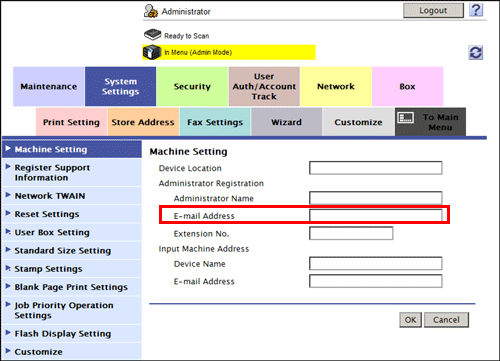Click the Cancel button

[x=446, y=320]
